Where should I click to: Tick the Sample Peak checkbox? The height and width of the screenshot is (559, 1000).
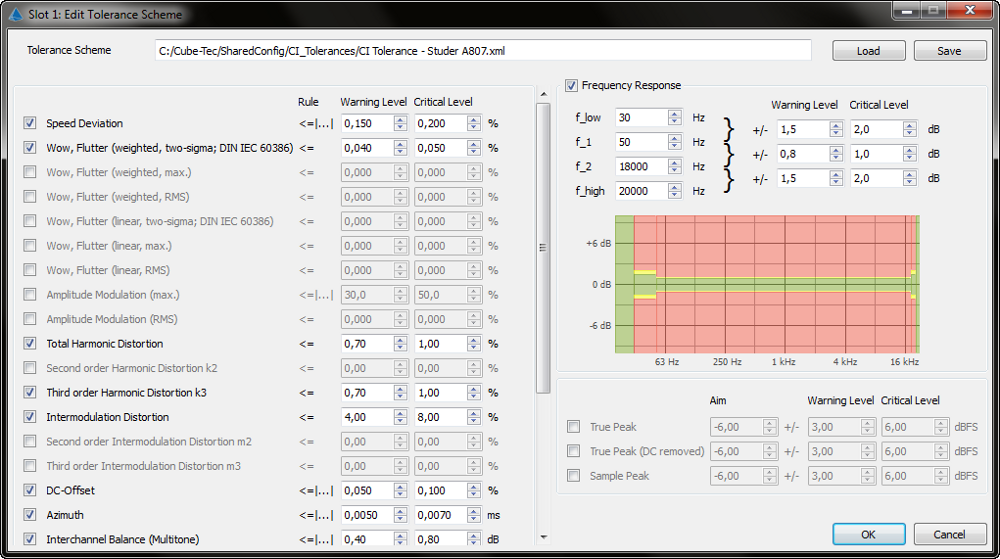tap(573, 476)
